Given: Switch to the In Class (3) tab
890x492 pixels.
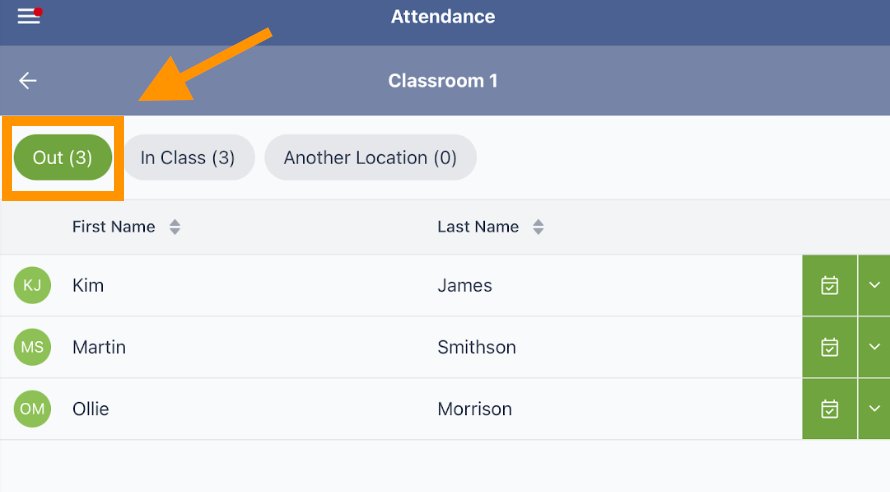Looking at the screenshot, I should [x=188, y=158].
